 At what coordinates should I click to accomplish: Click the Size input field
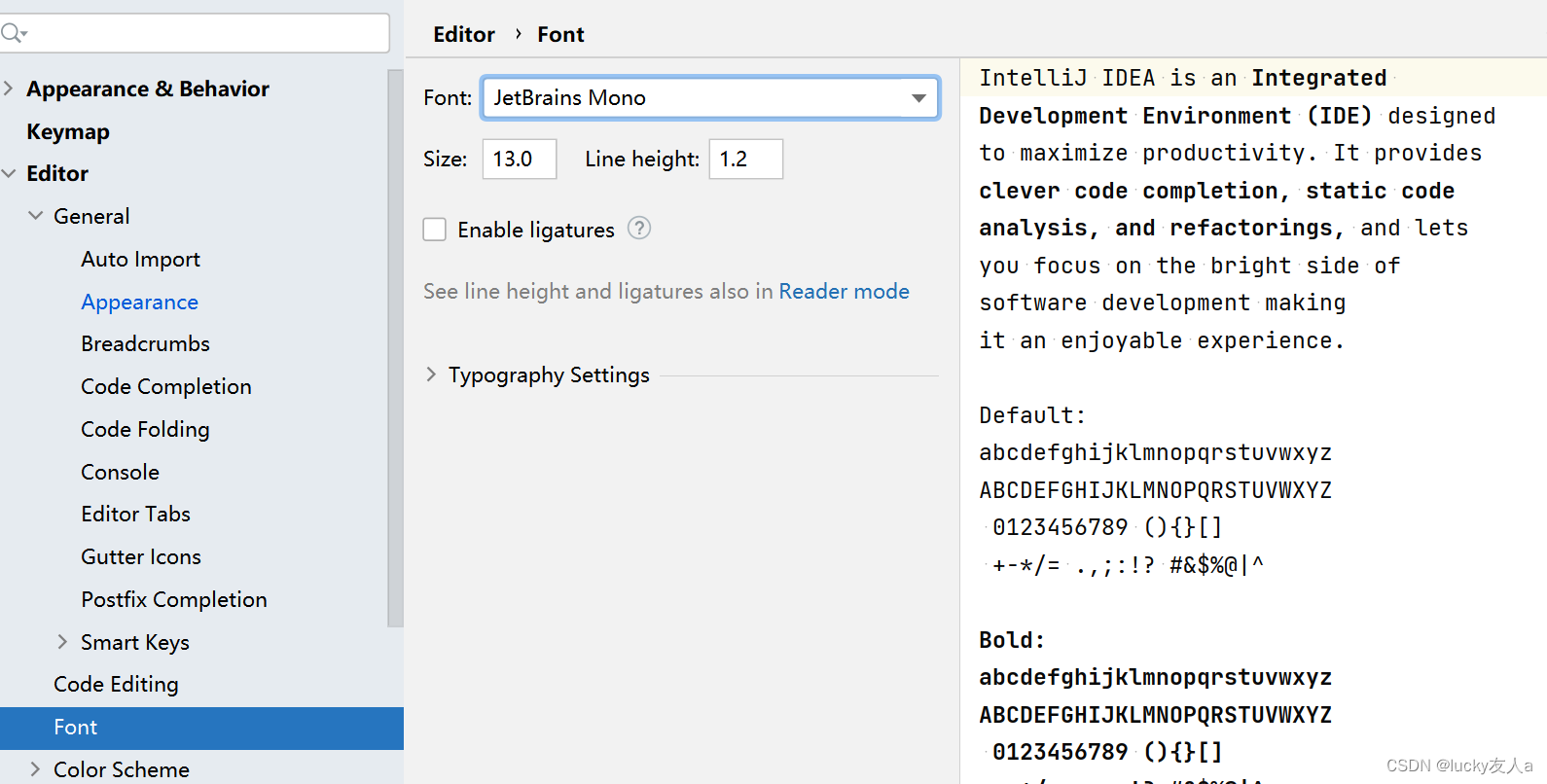(520, 159)
